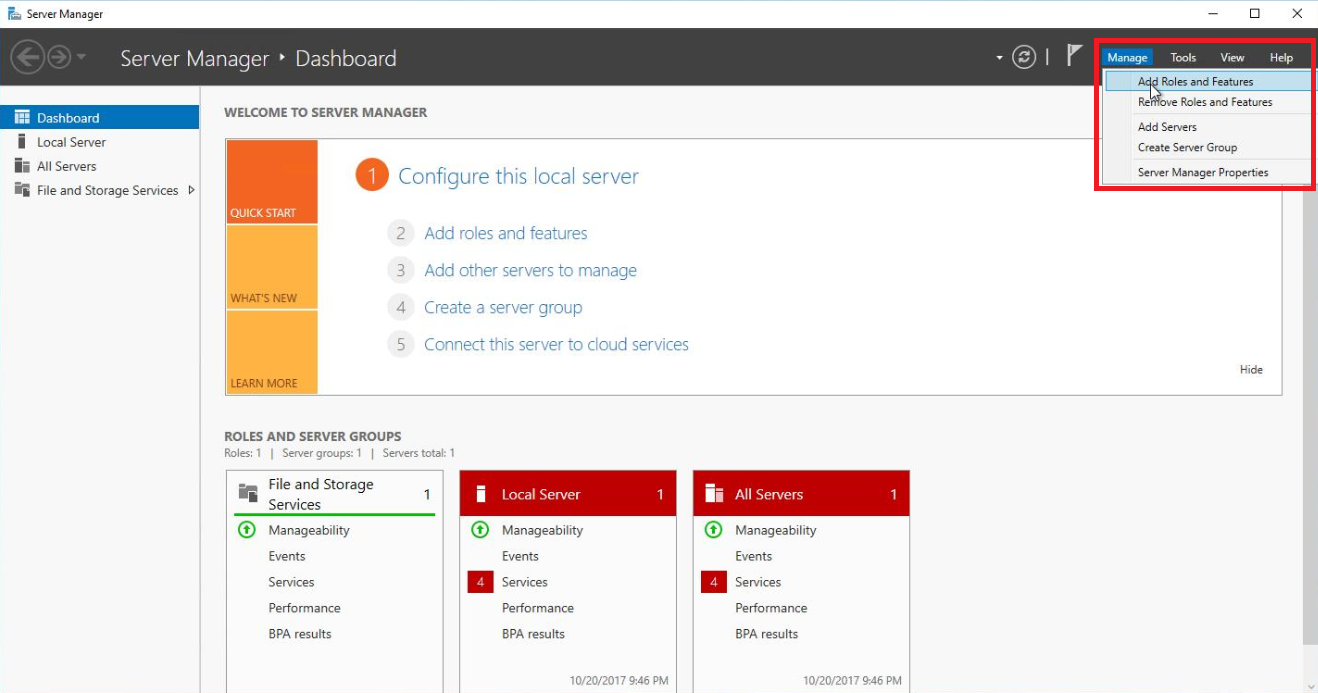
Task: Click the Services alert badge under Local Server
Action: click(481, 582)
